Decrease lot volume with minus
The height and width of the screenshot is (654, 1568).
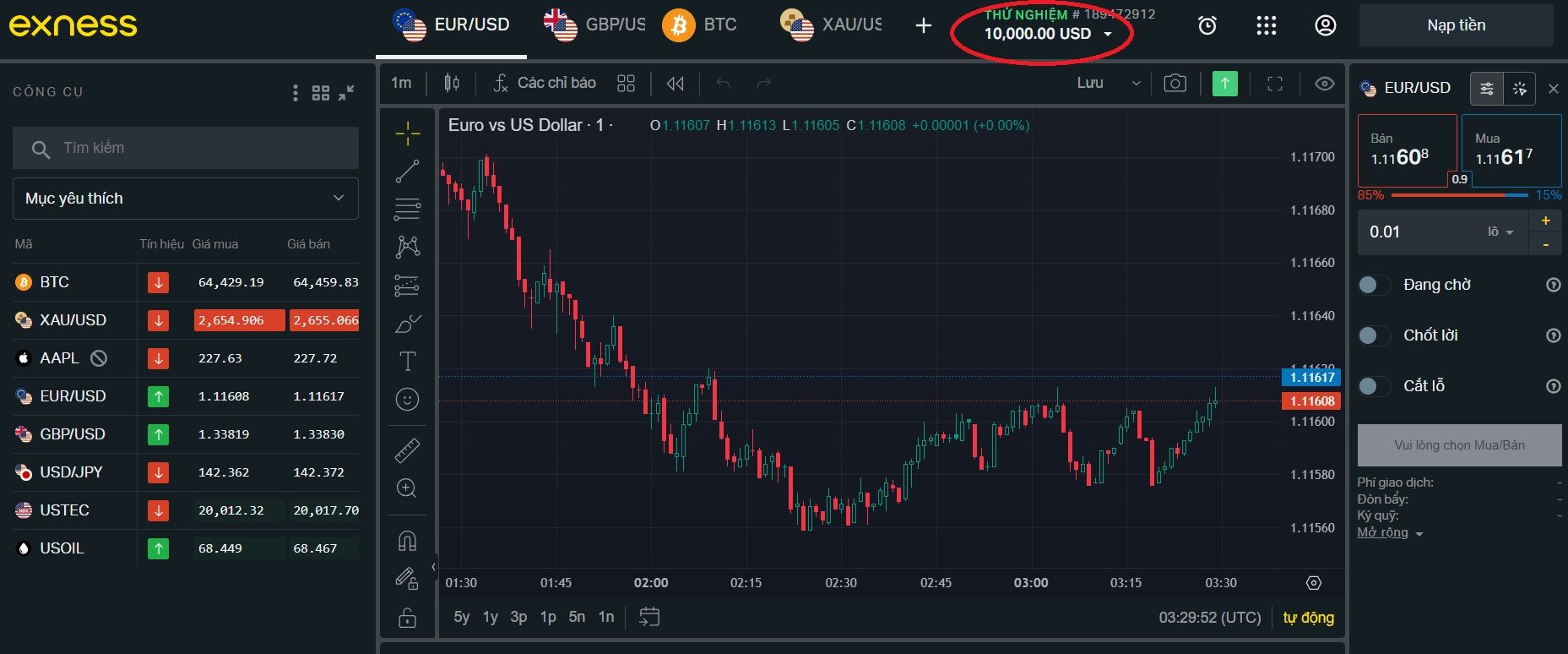tap(1545, 244)
